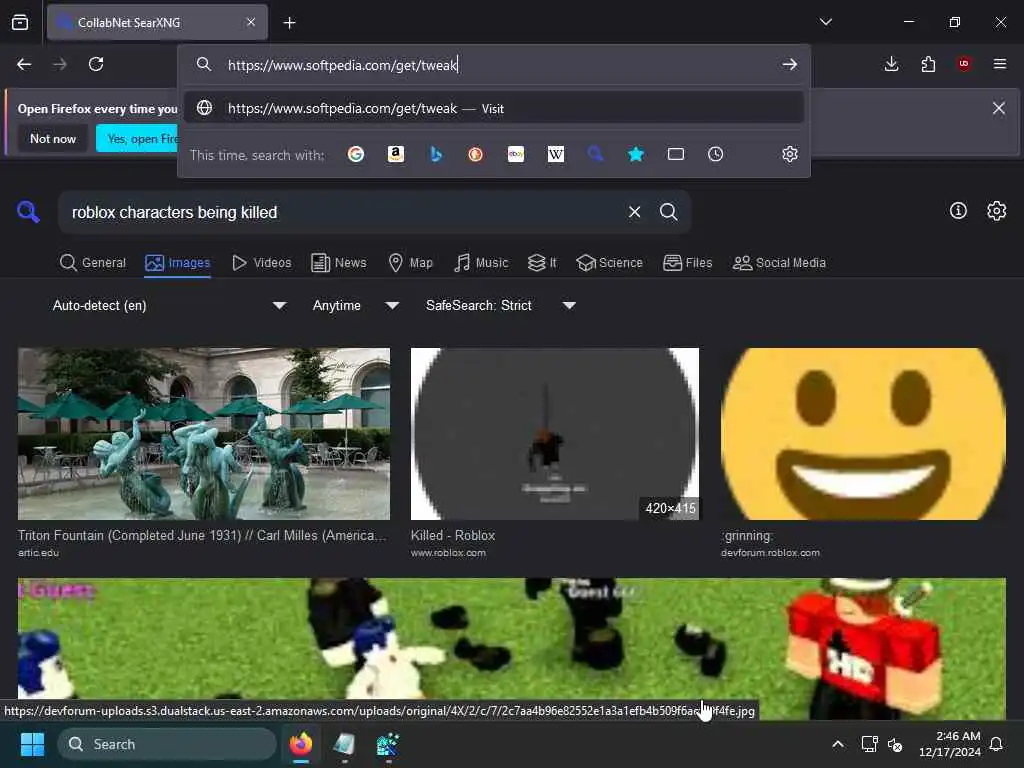Open the Roblox grass field image result
Viewport: 1024px width, 768px height.
pyautogui.click(x=511, y=648)
